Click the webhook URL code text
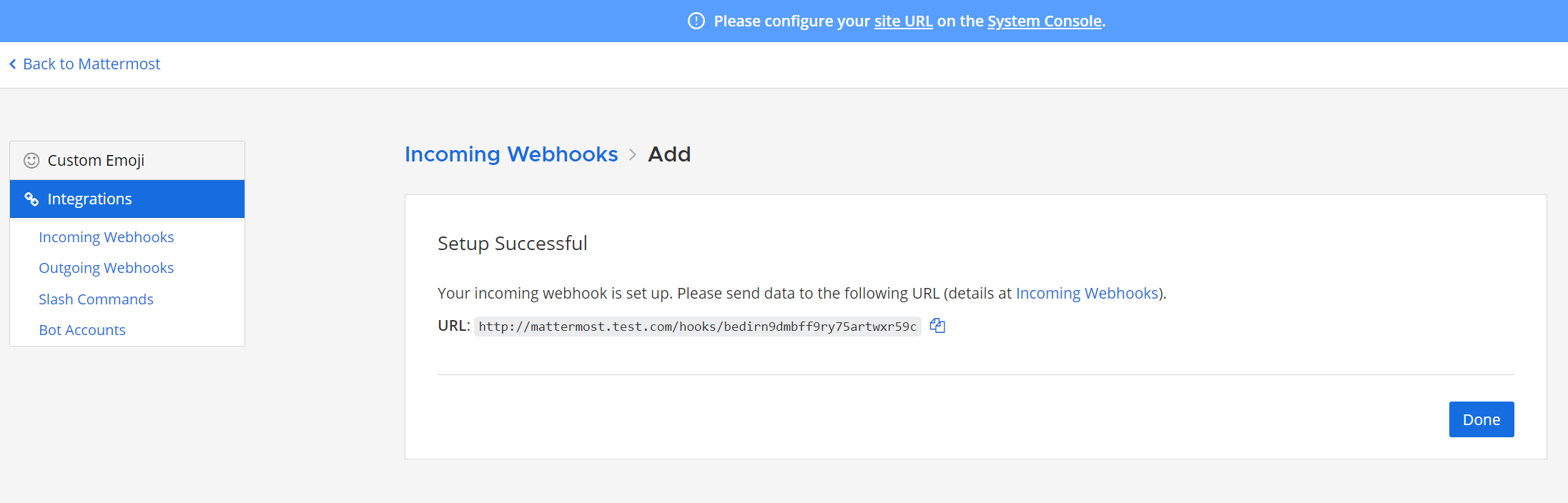 pos(697,327)
